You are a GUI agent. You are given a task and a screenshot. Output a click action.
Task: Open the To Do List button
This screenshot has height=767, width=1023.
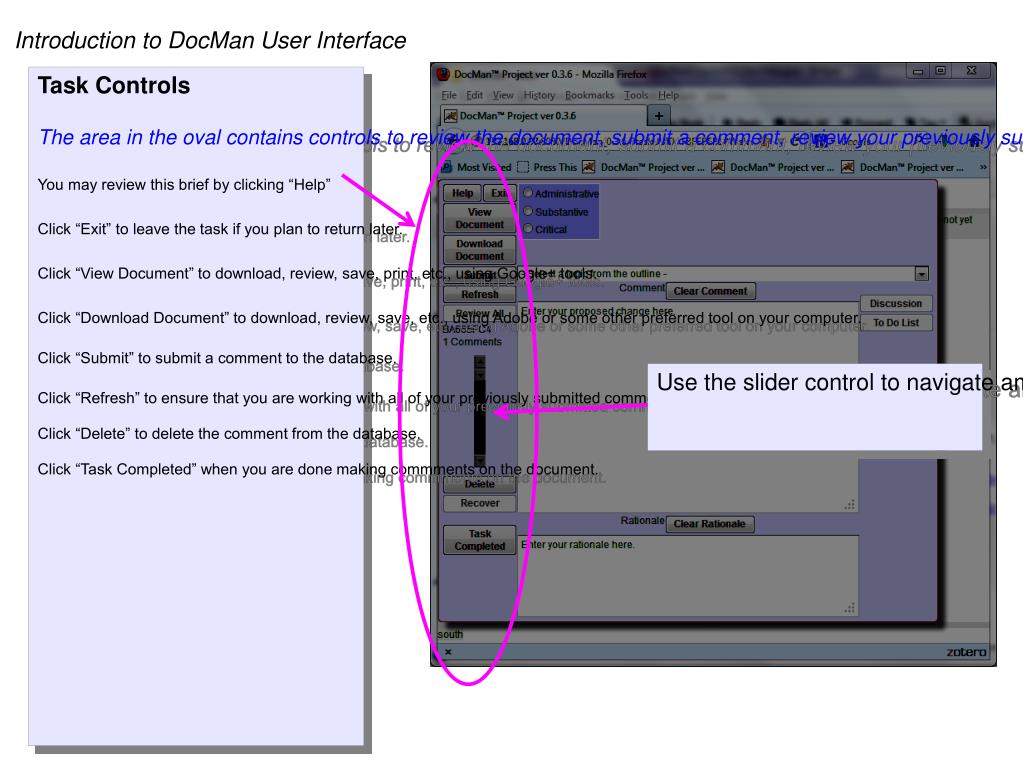(x=896, y=323)
